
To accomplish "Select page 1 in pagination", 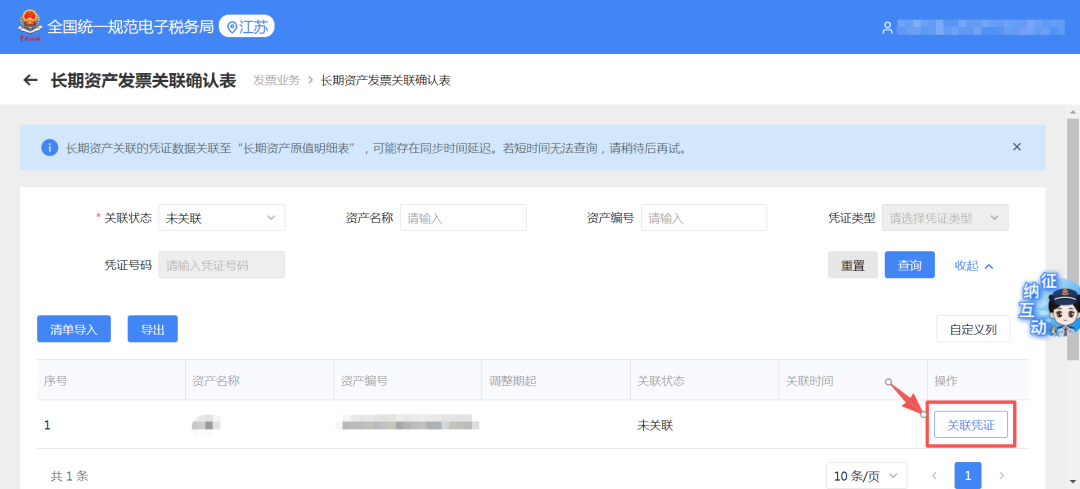I will [x=968, y=475].
